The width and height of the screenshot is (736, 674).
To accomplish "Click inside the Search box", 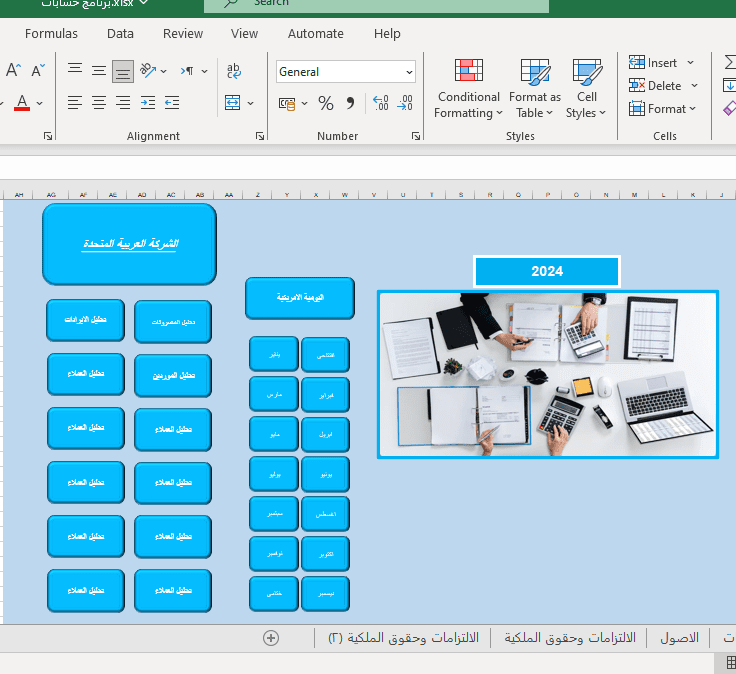I will (376, 4).
